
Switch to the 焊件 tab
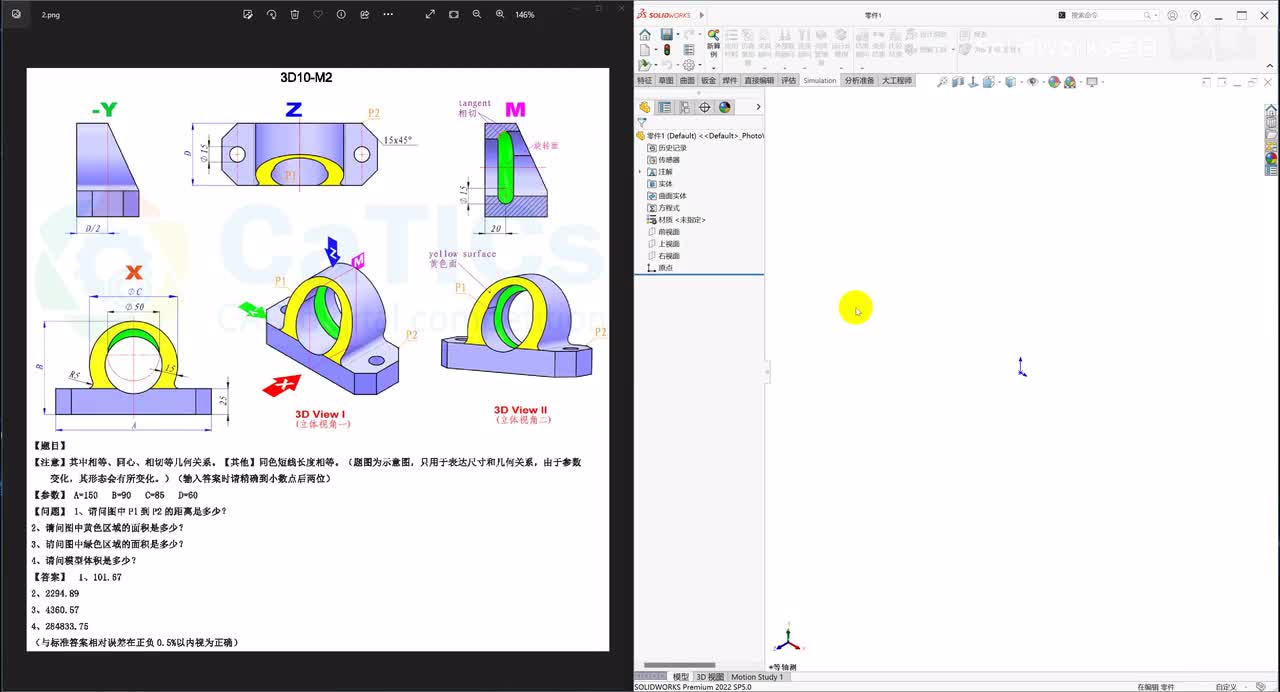(x=730, y=80)
